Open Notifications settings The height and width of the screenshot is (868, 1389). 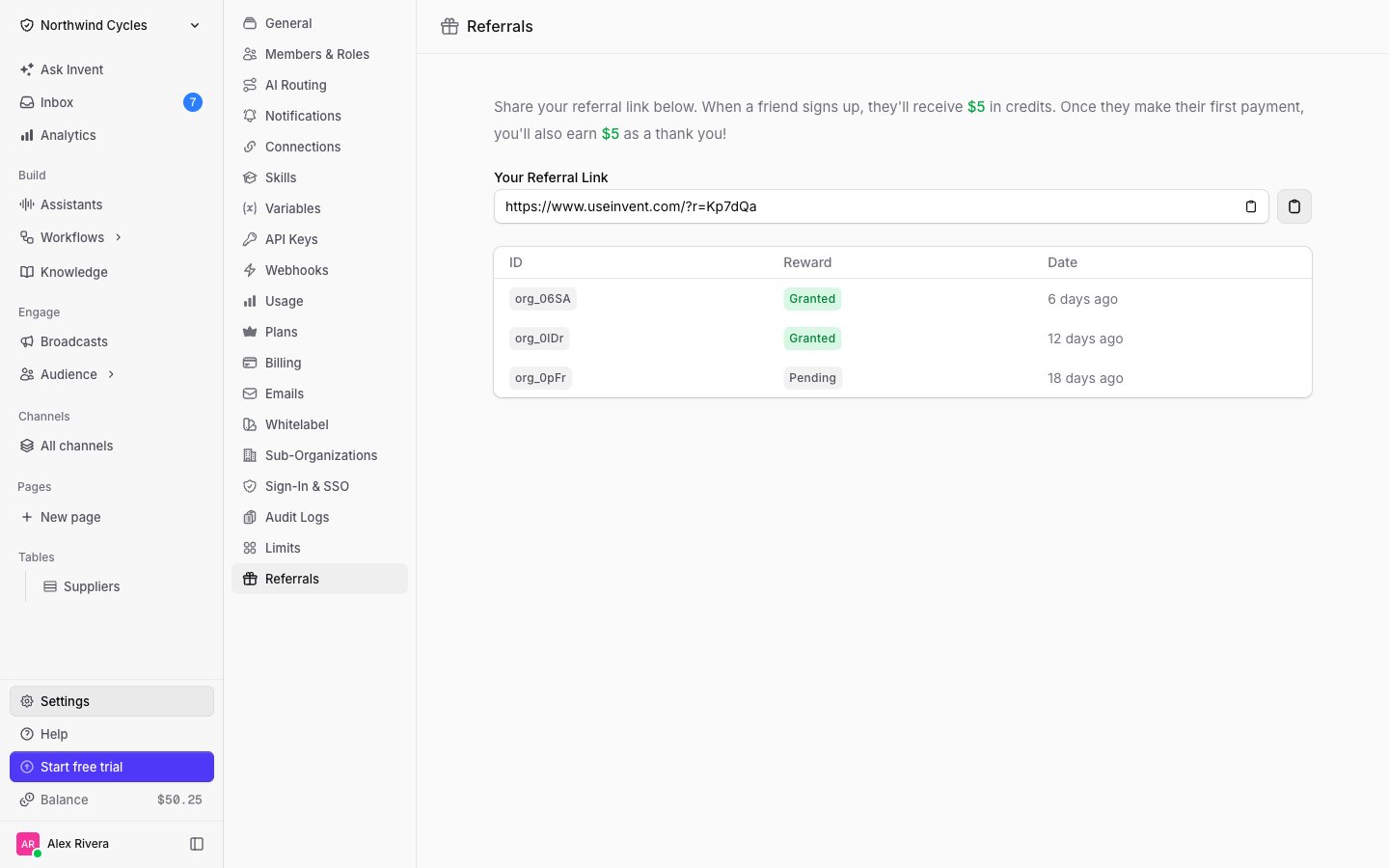coord(319,116)
